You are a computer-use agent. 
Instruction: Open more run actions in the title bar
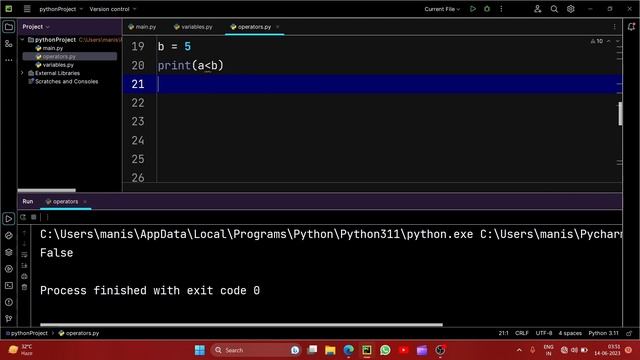point(501,9)
